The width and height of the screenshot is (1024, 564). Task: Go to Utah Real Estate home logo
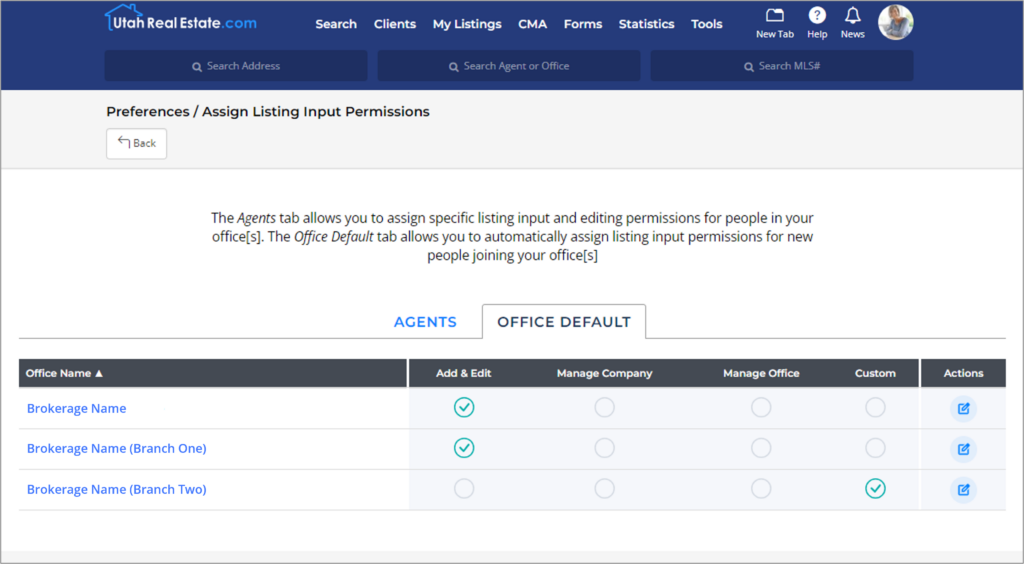point(181,19)
